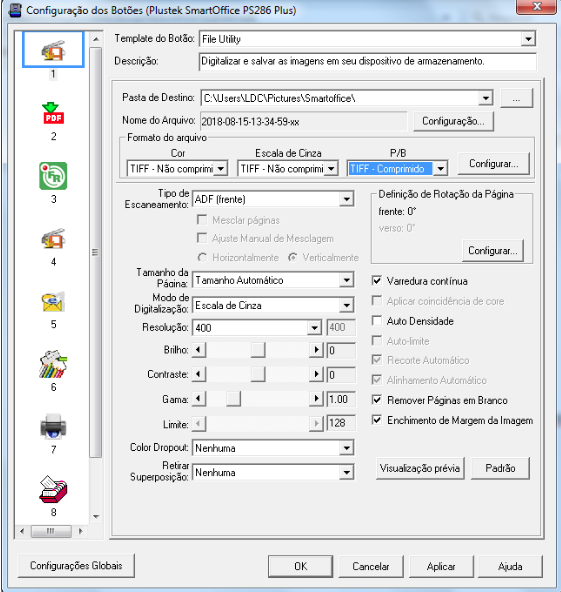
Task: Open the P/B TIFF format dropdown
Action: (x=441, y=168)
